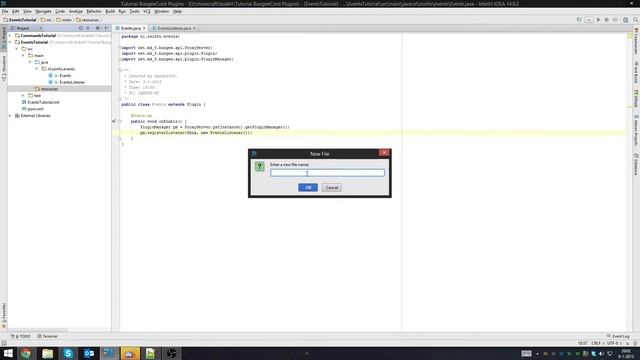Click scroll-from-source icon in Project panel
The width and height of the screenshot is (640, 360).
[x=80, y=28]
